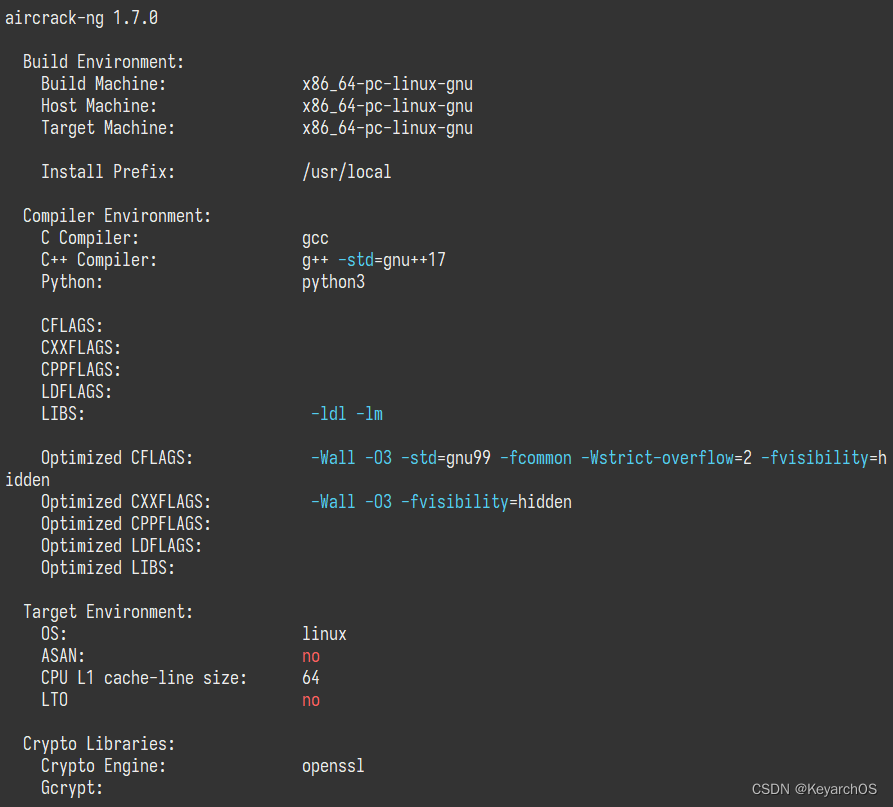Select the python3 interpreter value
The height and width of the screenshot is (807, 893).
tap(333, 281)
